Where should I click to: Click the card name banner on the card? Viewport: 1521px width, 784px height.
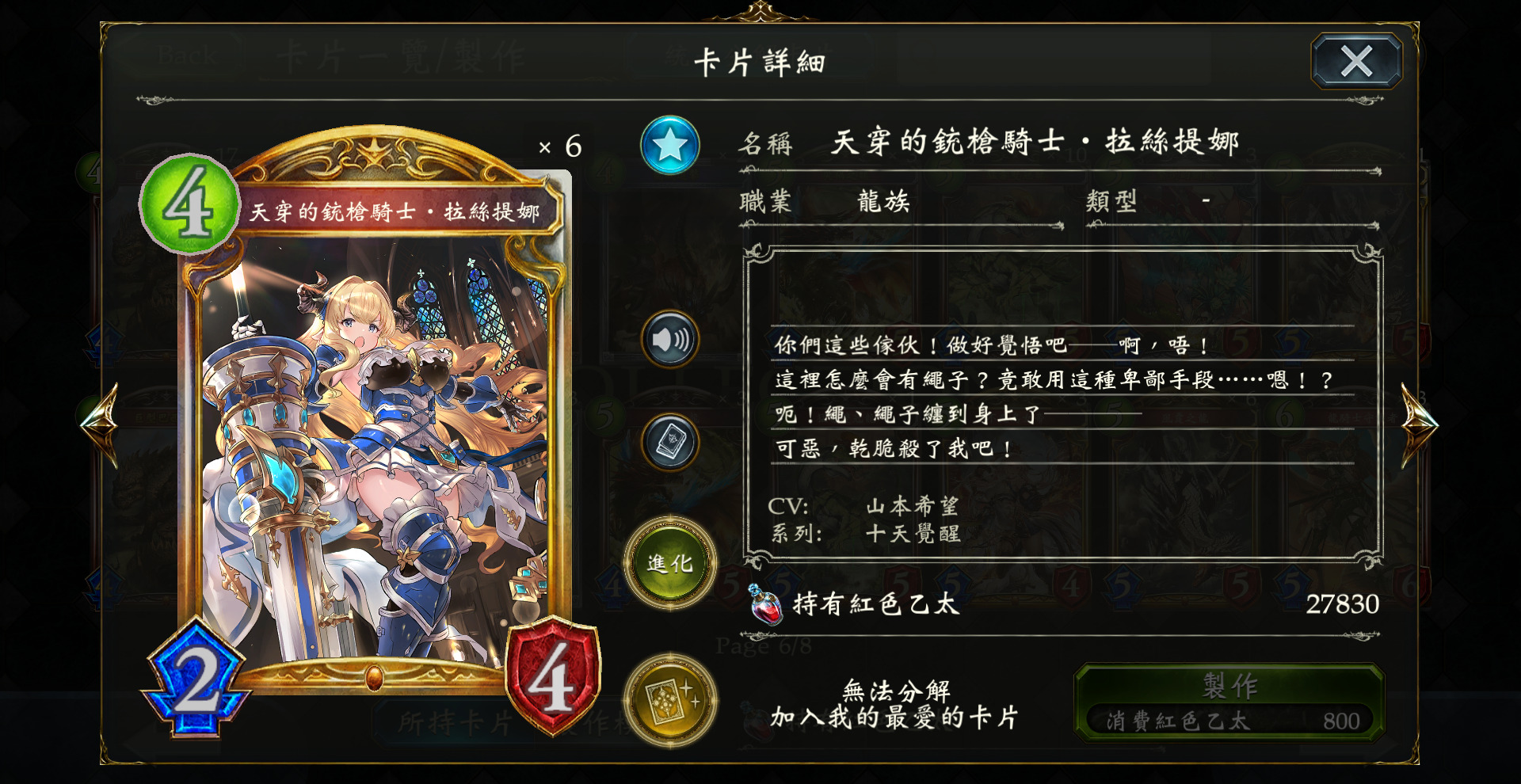(395, 211)
